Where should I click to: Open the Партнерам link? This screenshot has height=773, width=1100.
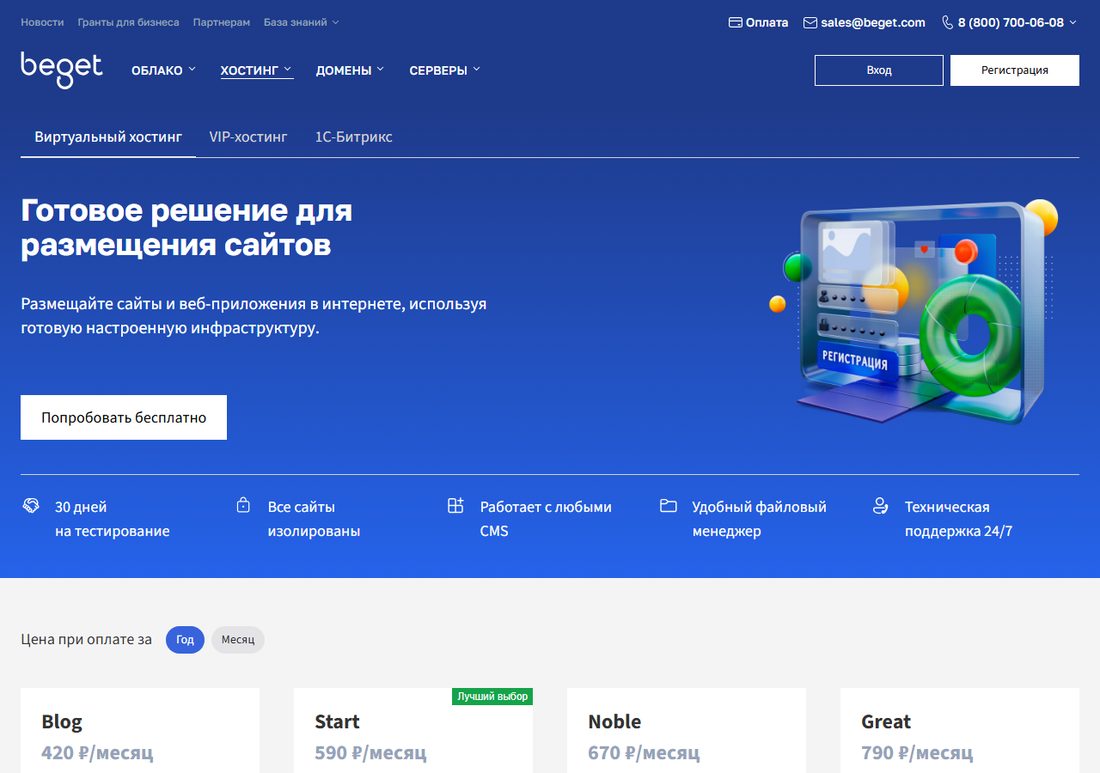tap(222, 22)
